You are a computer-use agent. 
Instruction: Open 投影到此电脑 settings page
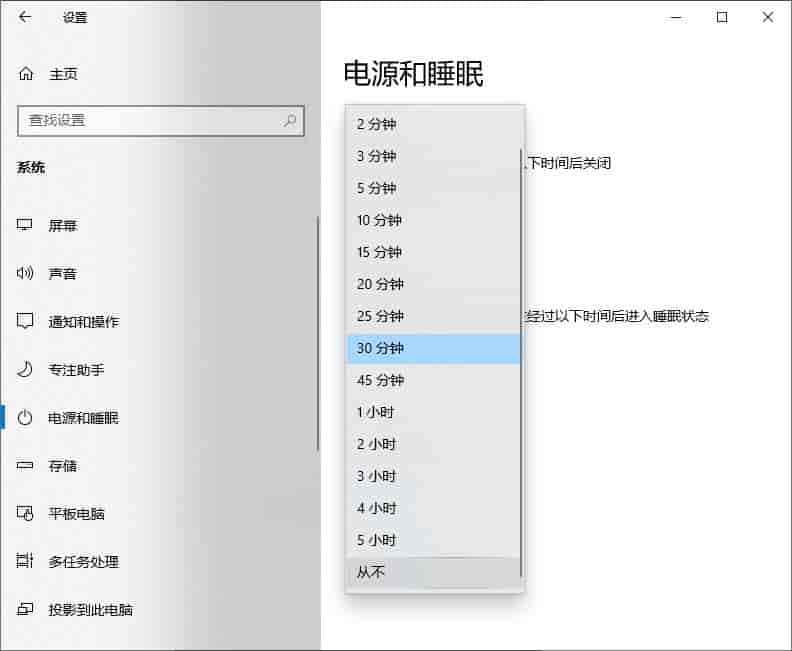90,610
